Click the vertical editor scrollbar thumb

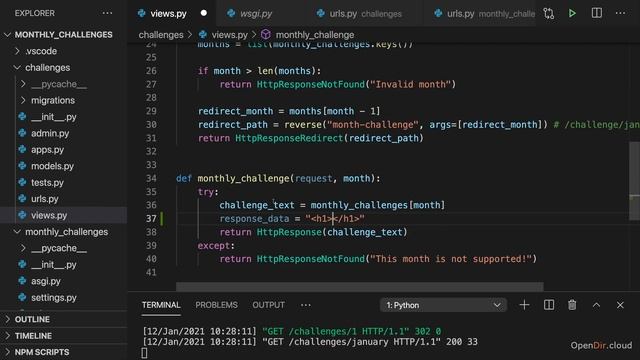pos(634,181)
